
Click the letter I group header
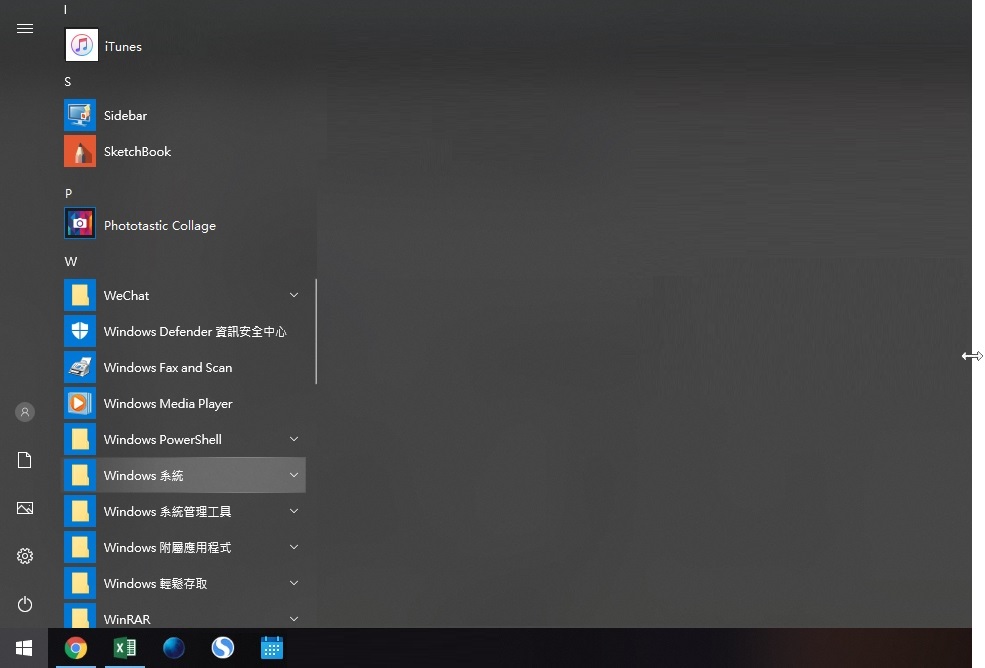65,9
